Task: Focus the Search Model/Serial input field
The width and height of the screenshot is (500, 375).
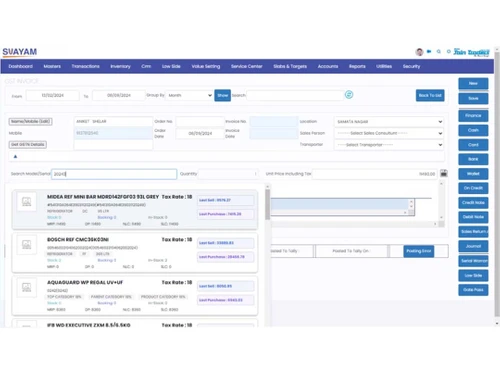Action: coord(114,174)
